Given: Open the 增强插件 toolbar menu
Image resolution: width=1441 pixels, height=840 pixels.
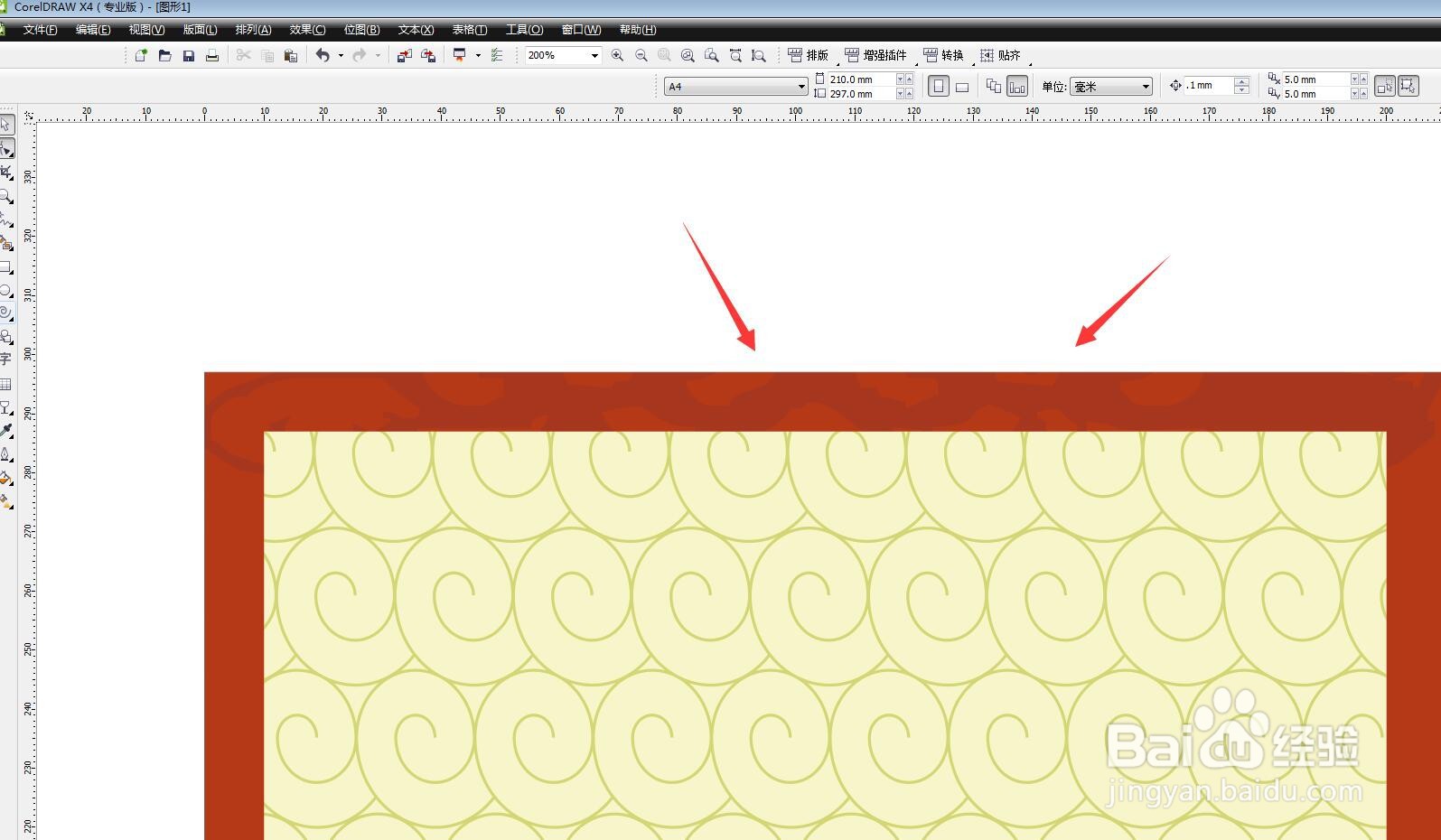Looking at the screenshot, I should pyautogui.click(x=875, y=55).
